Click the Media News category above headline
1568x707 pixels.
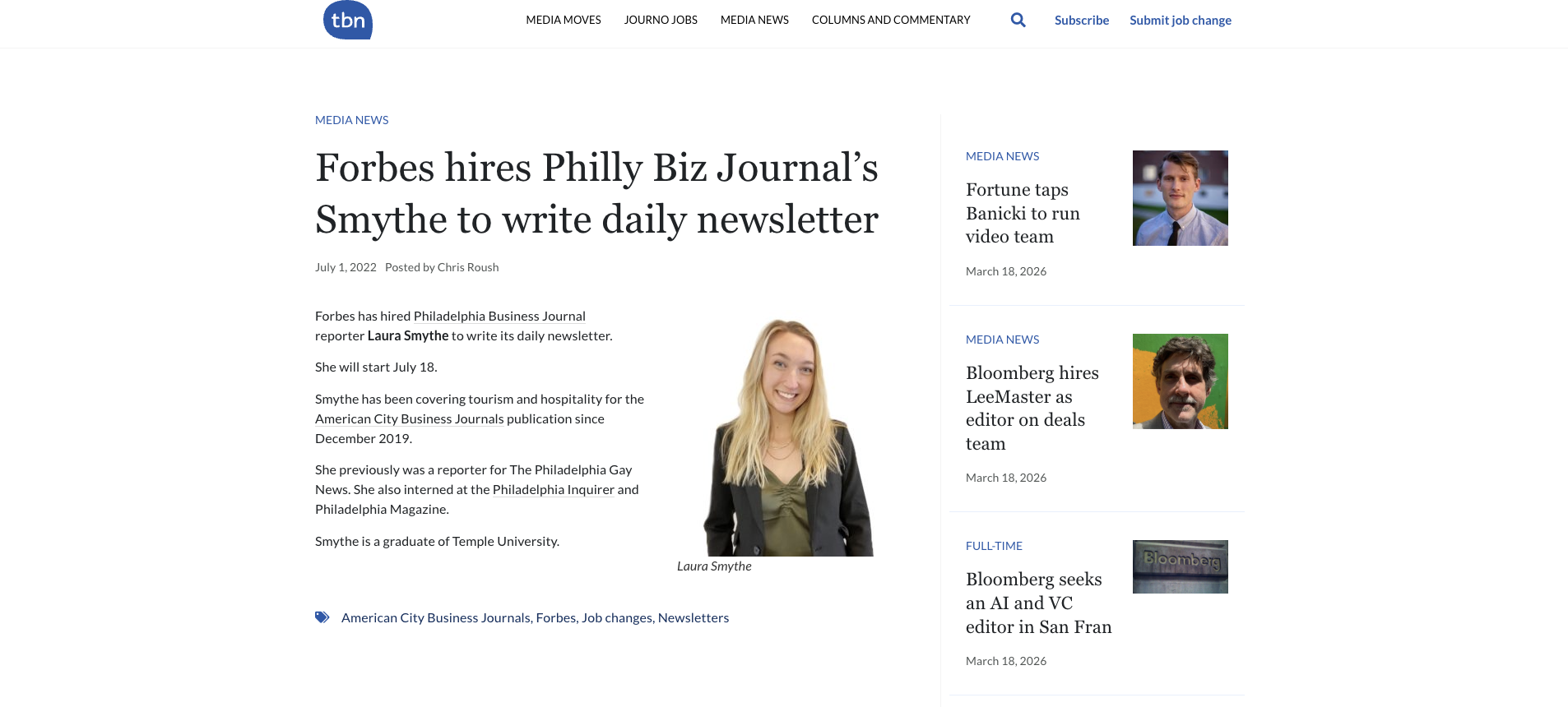(x=351, y=120)
